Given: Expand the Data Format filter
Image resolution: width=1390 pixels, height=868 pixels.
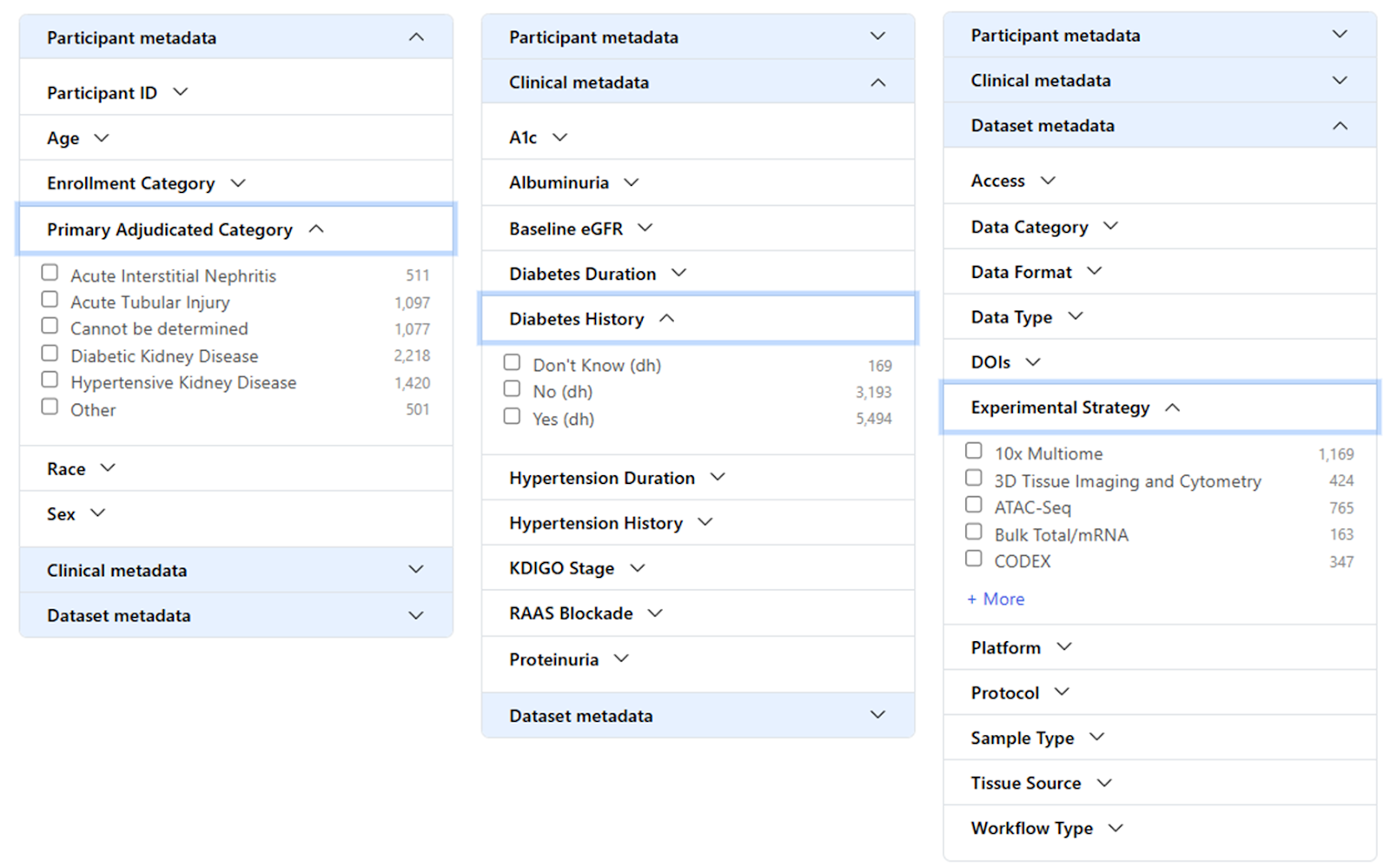Looking at the screenshot, I should 1160,272.
